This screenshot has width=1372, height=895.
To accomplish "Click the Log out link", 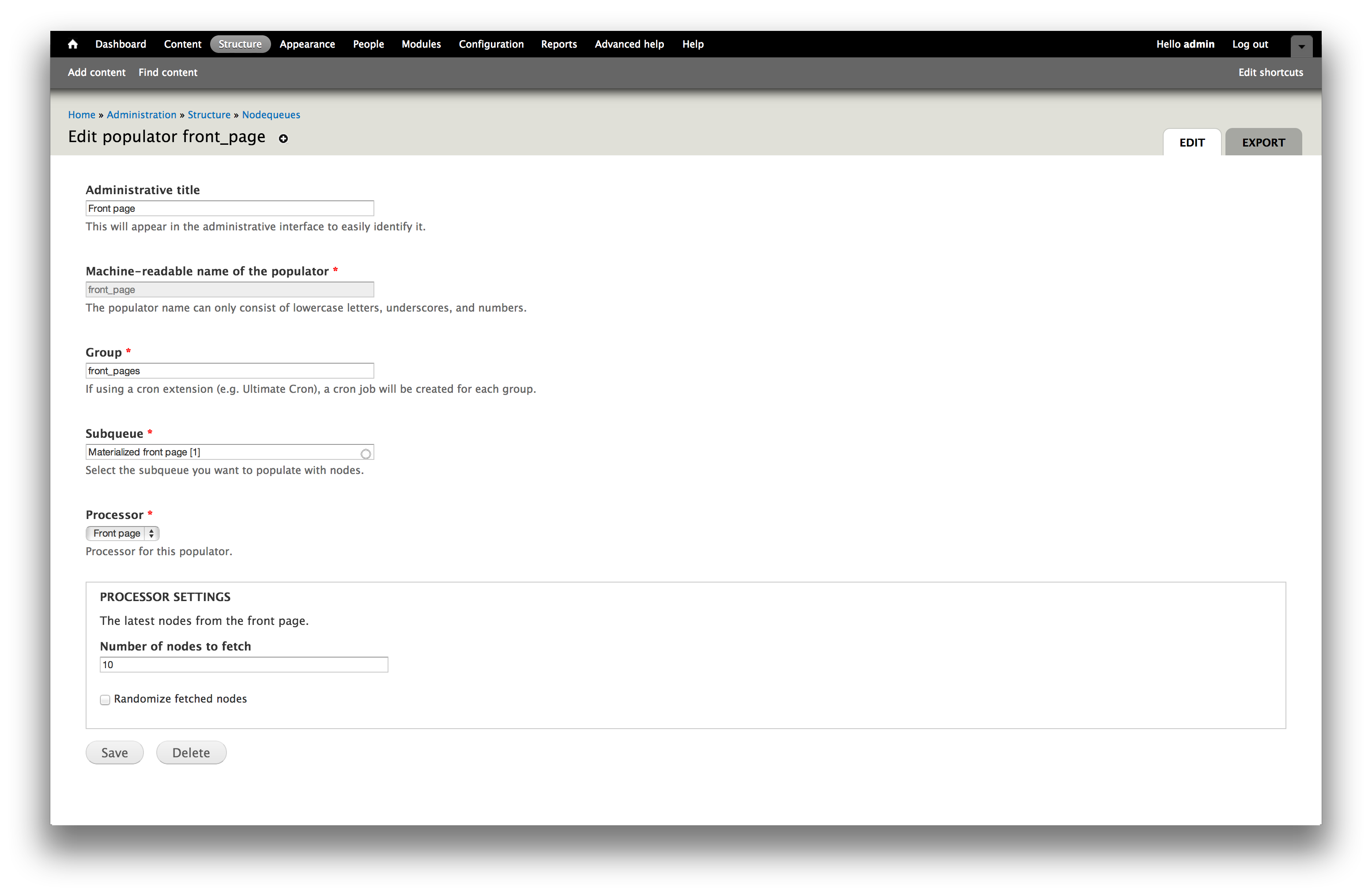I will pyautogui.click(x=1249, y=45).
